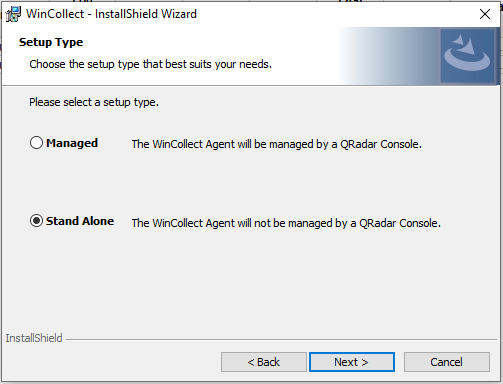The height and width of the screenshot is (384, 503).
Task: Click the "will not be managed" description text
Action: coord(286,223)
